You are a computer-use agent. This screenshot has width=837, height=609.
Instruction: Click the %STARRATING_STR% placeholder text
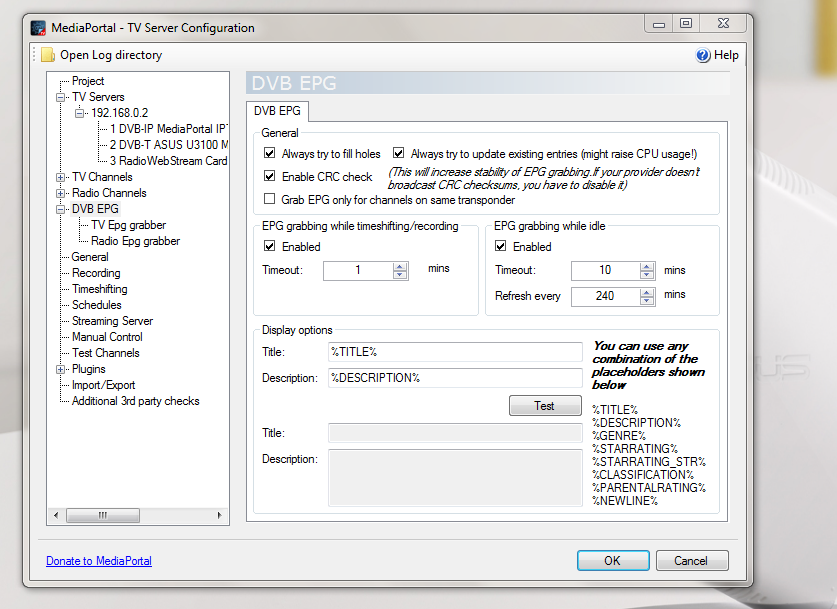click(x=649, y=462)
